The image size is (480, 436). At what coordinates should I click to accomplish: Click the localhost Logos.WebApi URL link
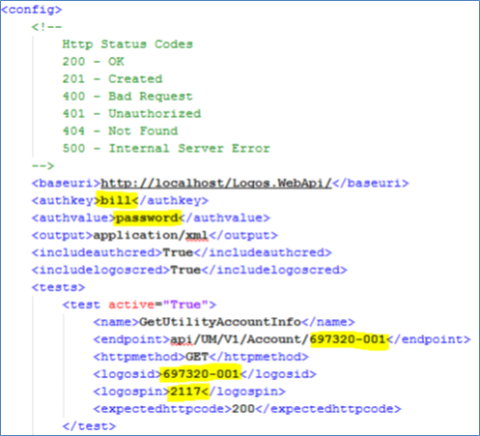[x=216, y=183]
